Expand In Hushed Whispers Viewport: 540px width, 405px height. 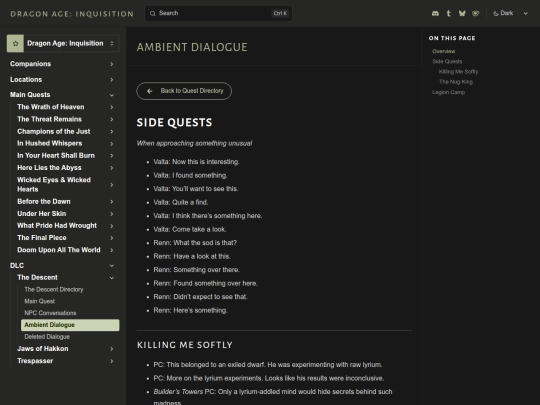[x=65, y=143]
